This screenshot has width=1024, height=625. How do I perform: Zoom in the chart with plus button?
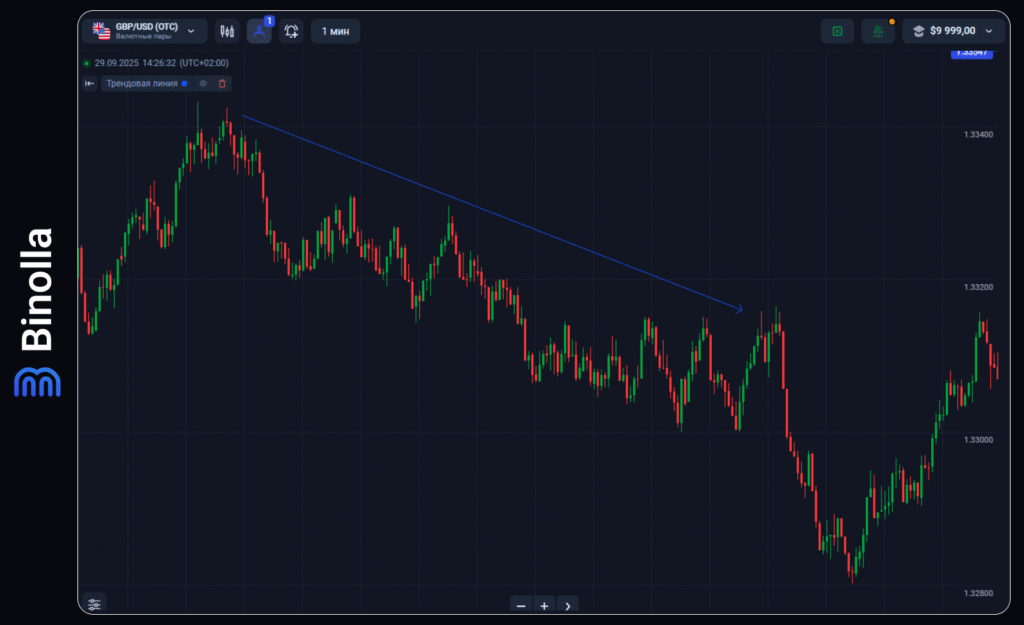point(544,605)
